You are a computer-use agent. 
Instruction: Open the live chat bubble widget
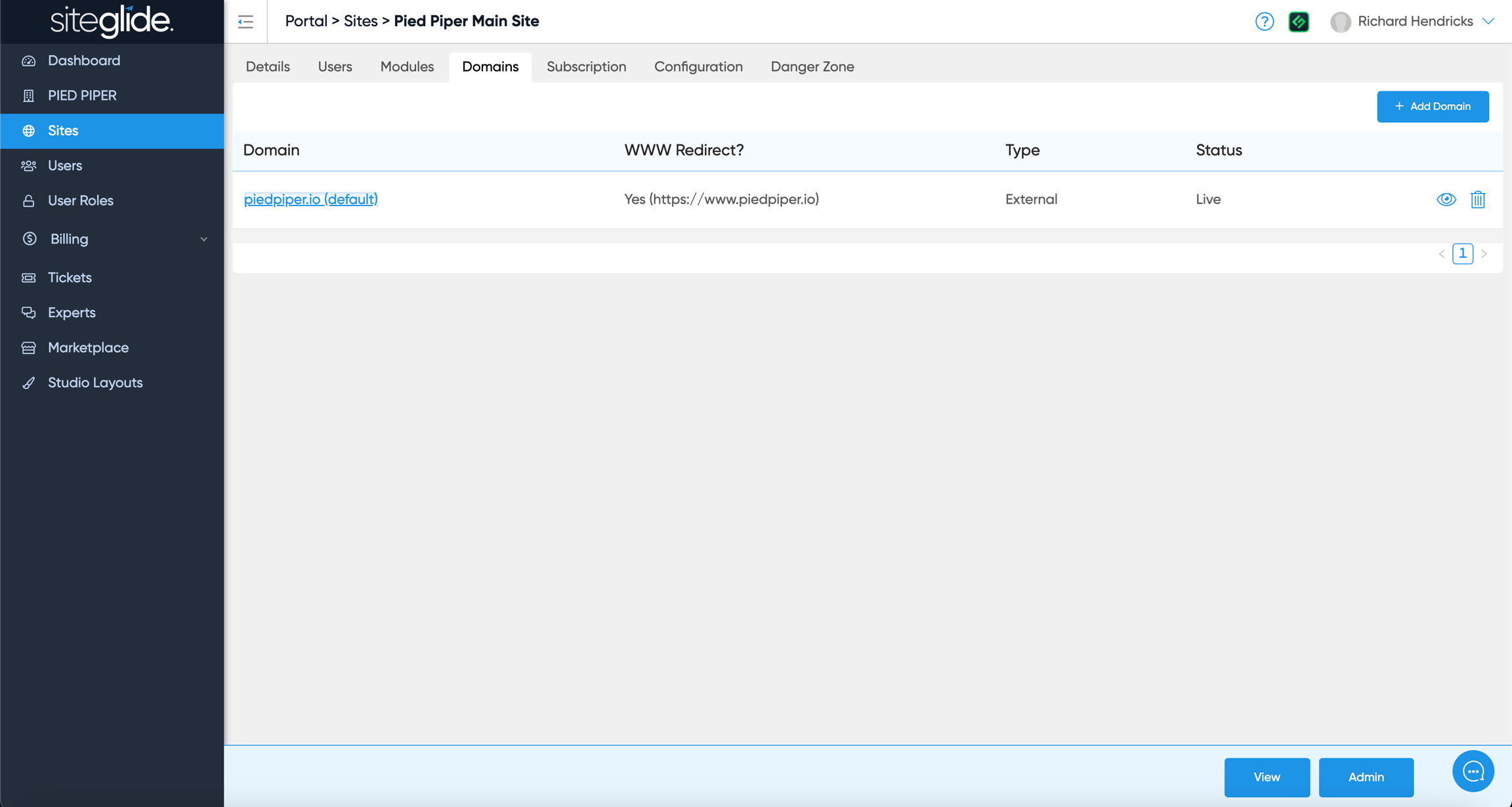[x=1473, y=771]
